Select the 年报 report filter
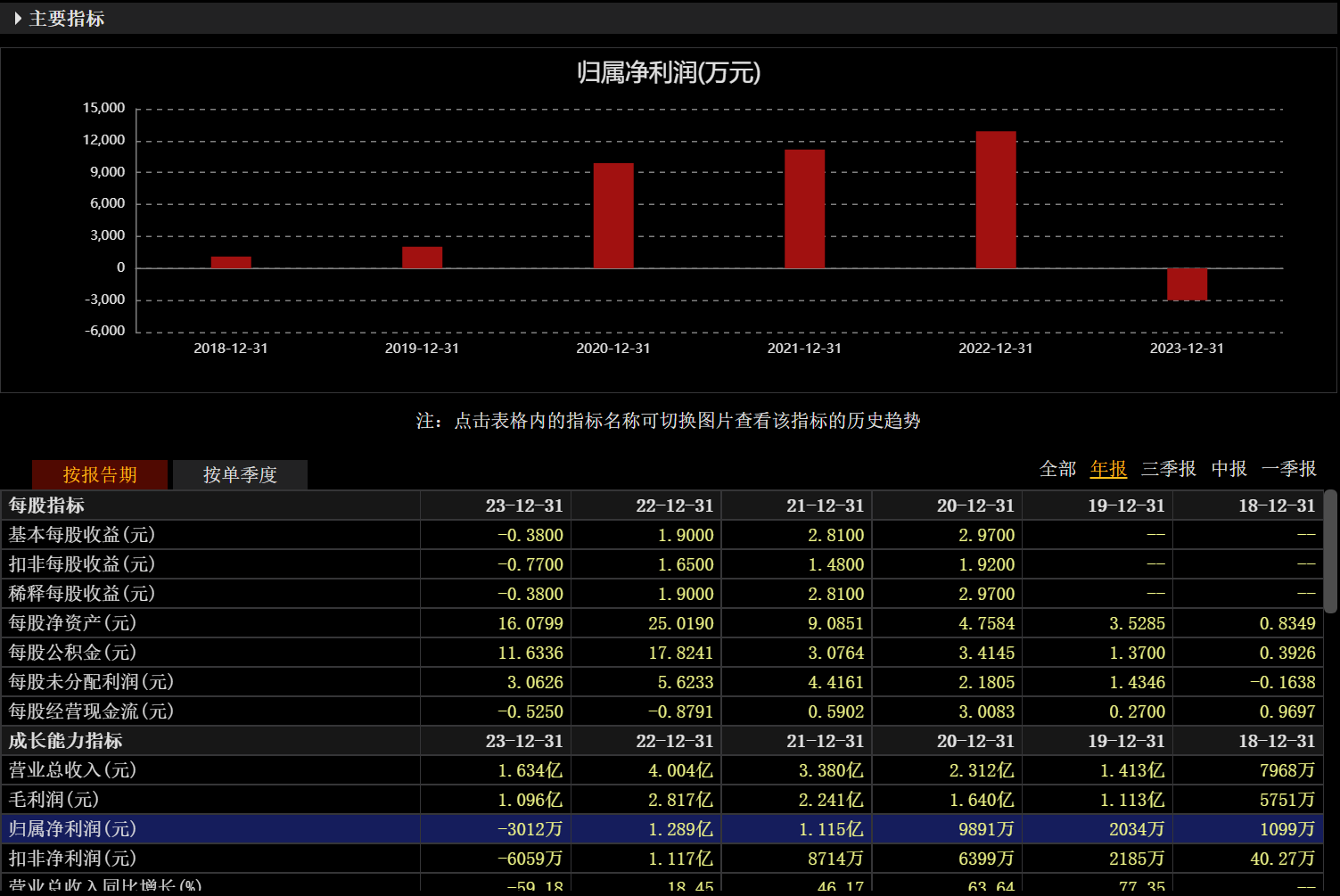The width and height of the screenshot is (1340, 896). pyautogui.click(x=1108, y=469)
